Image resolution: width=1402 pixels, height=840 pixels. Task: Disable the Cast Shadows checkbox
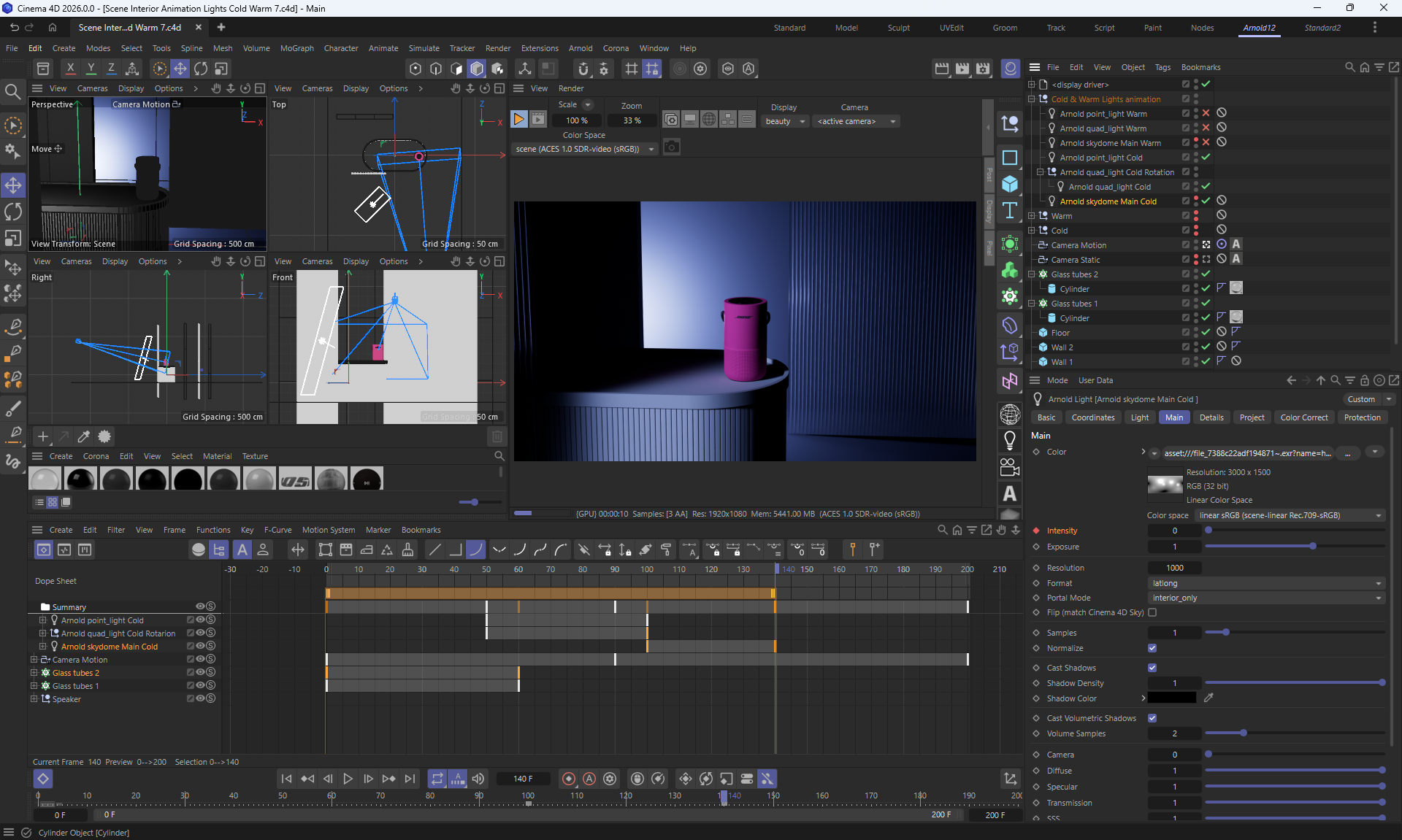click(1152, 668)
